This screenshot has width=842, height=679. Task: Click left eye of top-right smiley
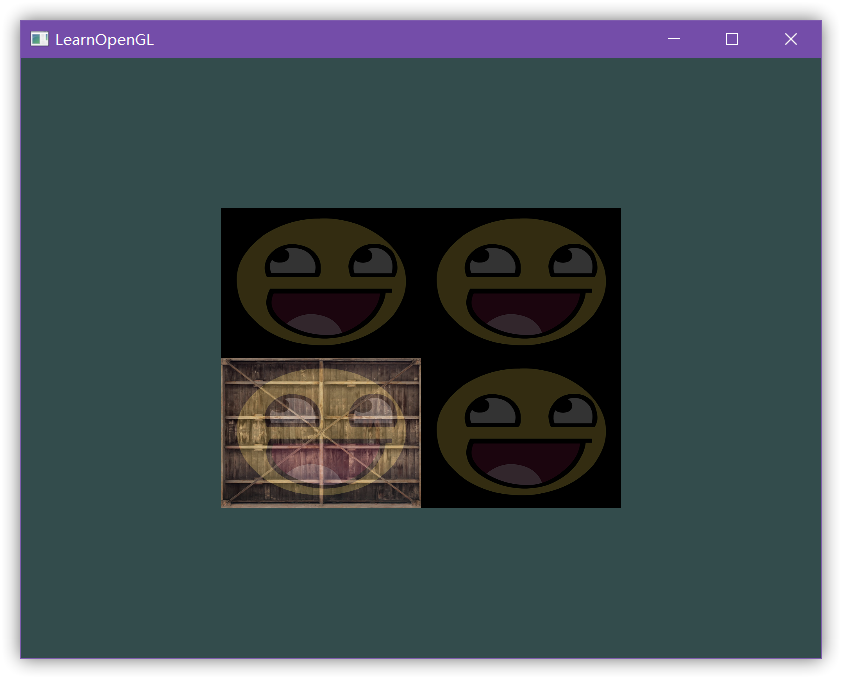[x=492, y=262]
